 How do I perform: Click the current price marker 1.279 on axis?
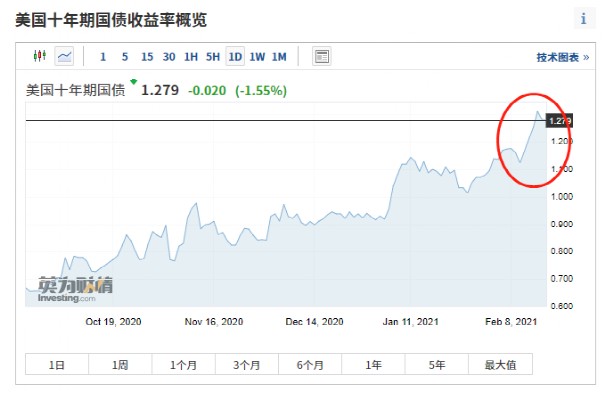click(559, 121)
